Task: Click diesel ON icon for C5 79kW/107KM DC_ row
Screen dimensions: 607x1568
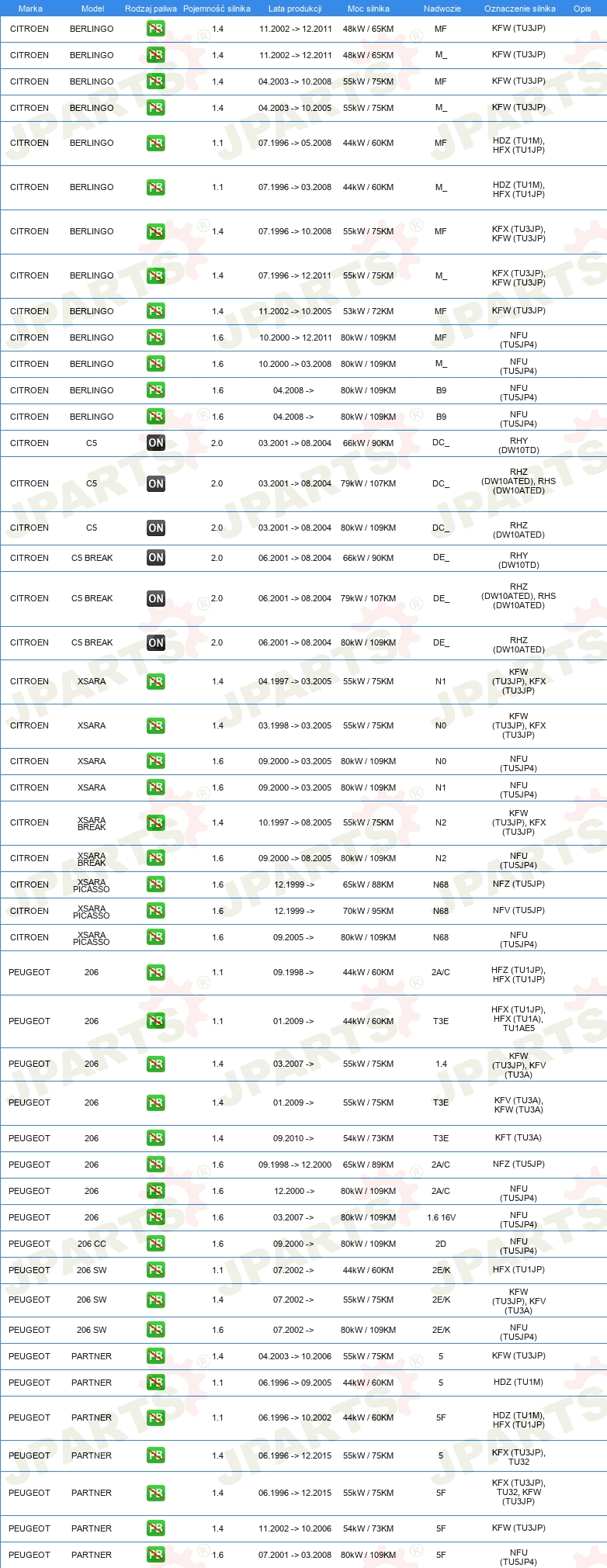Action: [156, 483]
